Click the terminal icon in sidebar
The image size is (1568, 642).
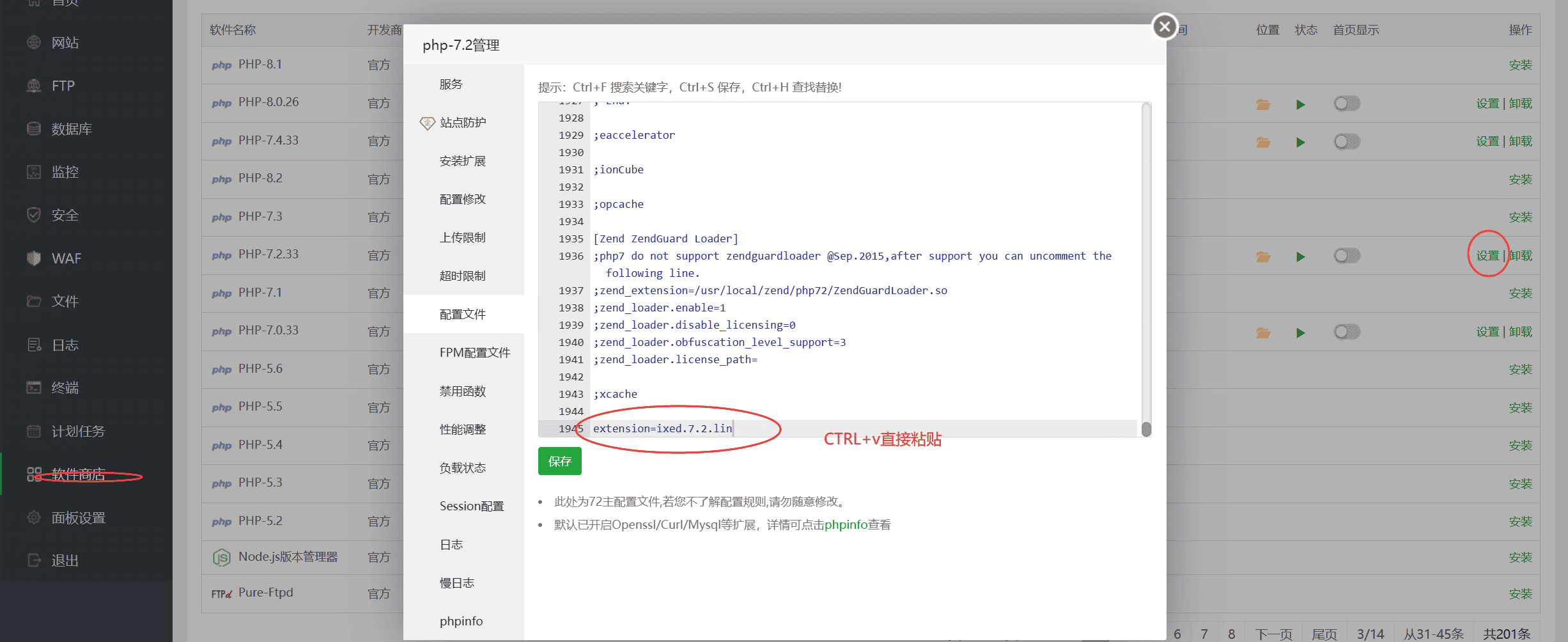34,388
